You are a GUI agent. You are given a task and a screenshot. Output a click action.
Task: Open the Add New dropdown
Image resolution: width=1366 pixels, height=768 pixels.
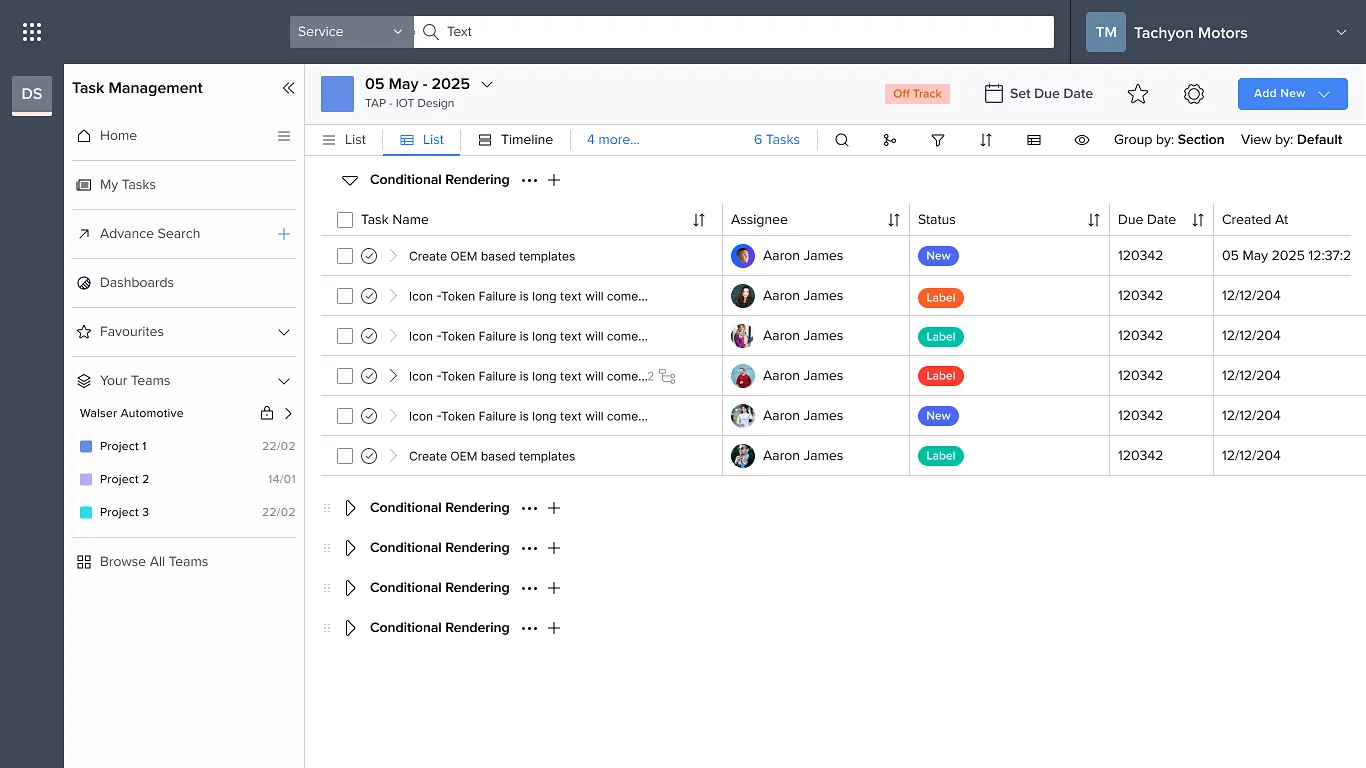point(1293,94)
